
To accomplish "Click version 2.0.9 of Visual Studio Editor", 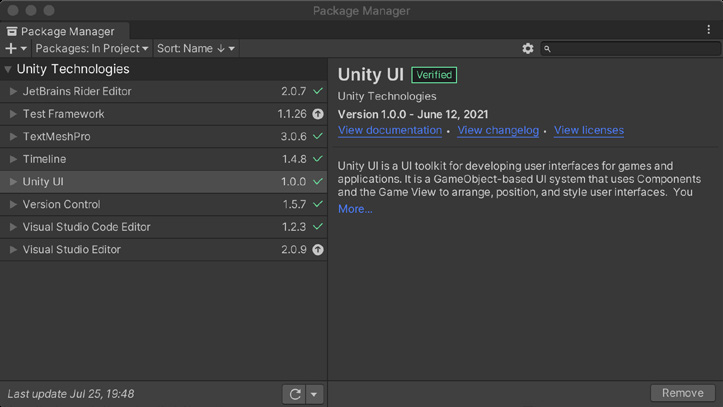I will pyautogui.click(x=294, y=249).
